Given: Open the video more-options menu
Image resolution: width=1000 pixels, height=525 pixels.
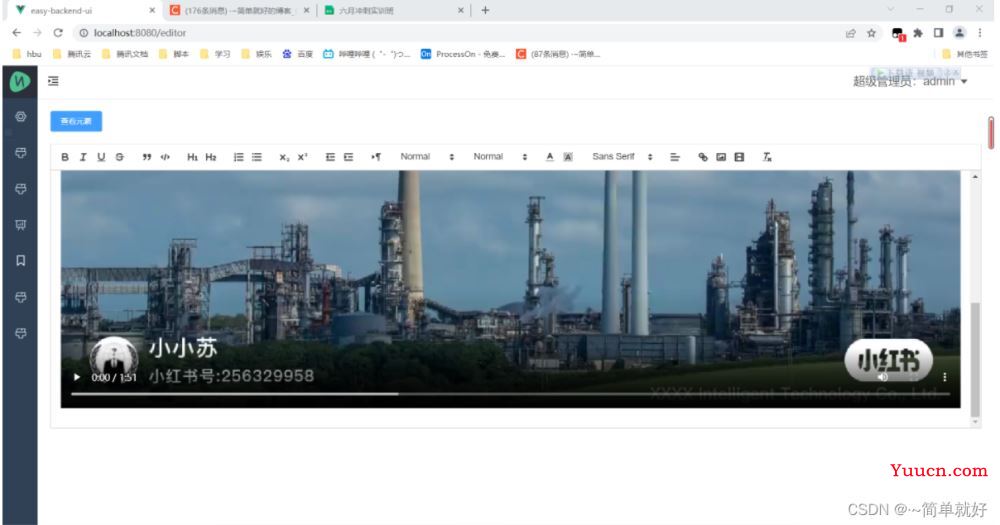Looking at the screenshot, I should (945, 377).
